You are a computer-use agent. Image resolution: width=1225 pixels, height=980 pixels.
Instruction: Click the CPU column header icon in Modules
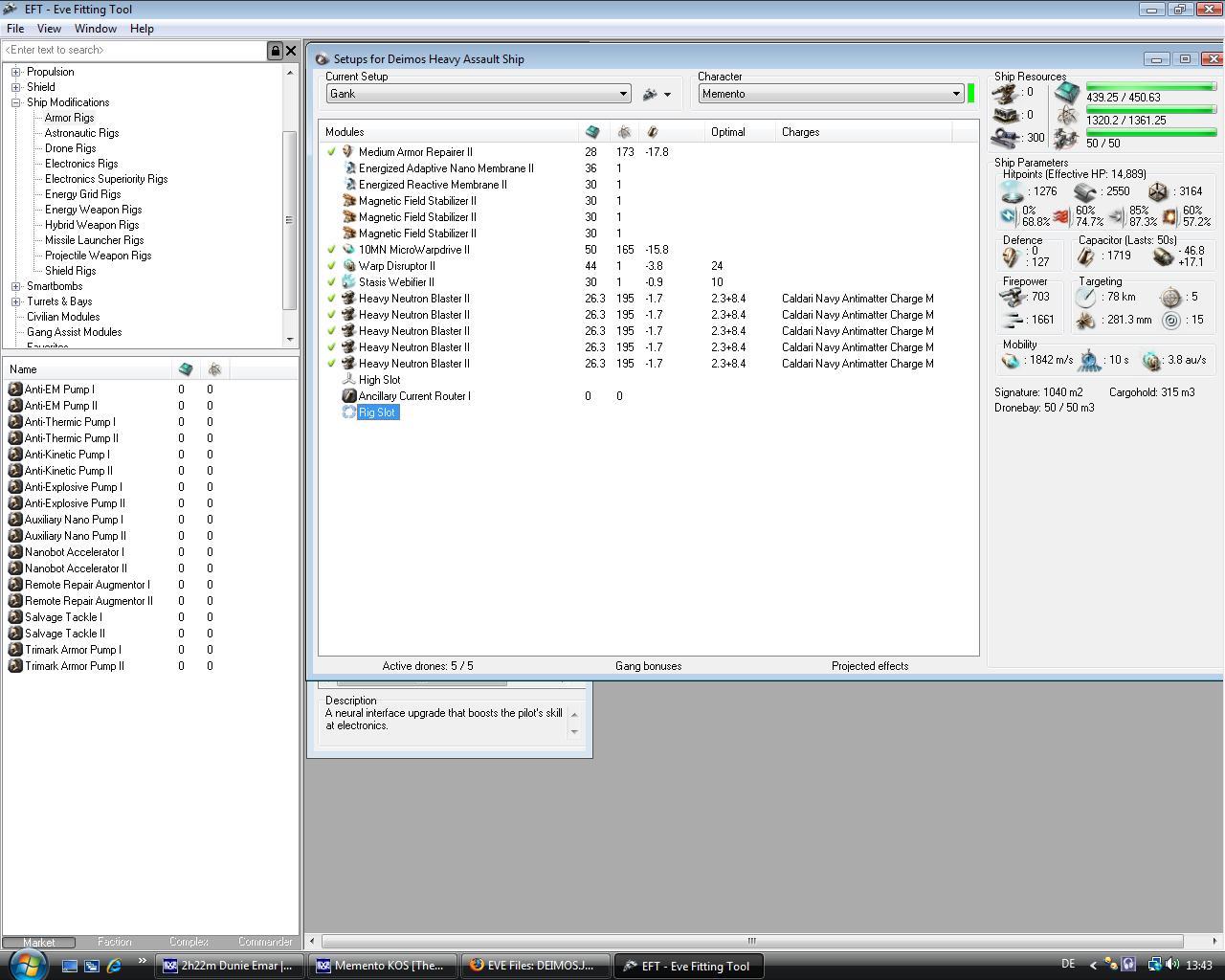[x=592, y=132]
